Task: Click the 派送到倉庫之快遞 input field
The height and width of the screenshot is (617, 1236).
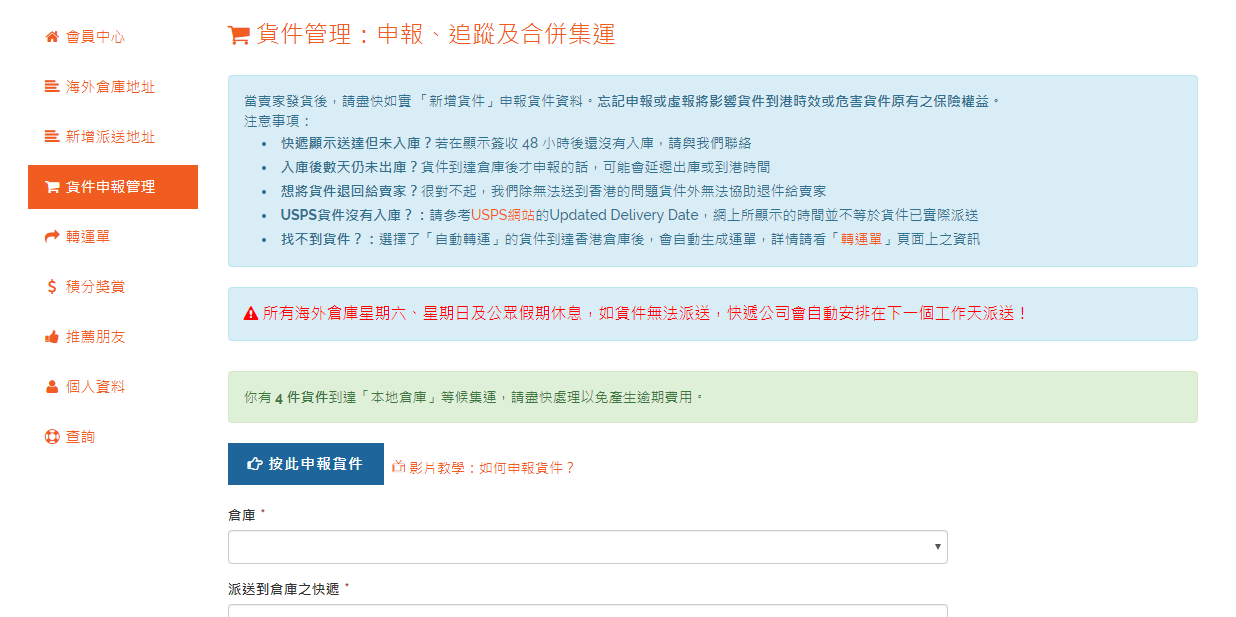Action: (587, 610)
